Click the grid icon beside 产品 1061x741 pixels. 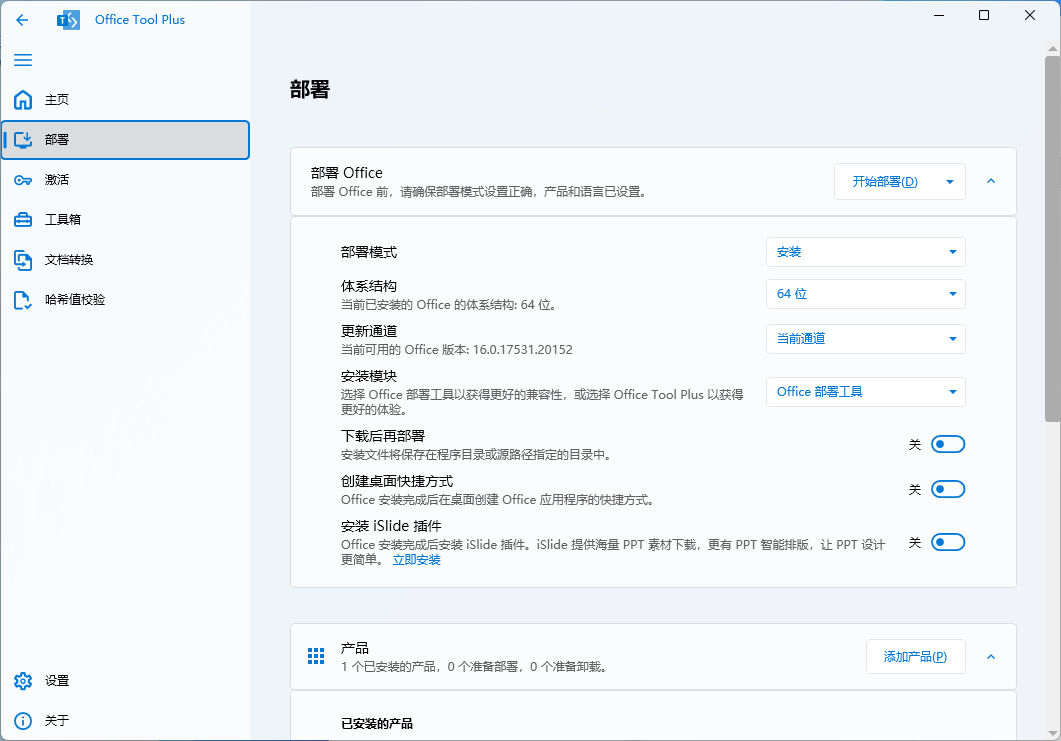click(316, 656)
